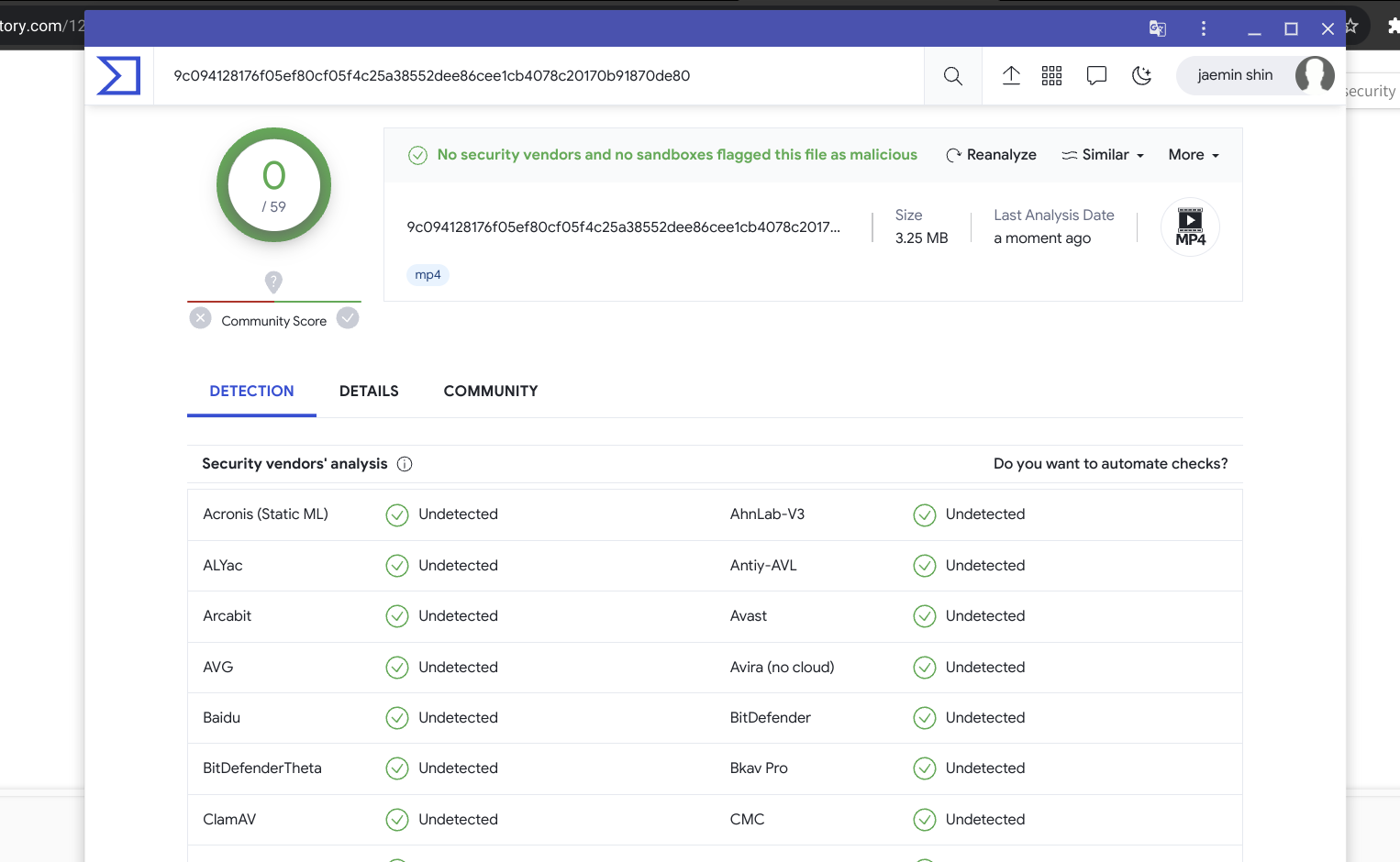This screenshot has width=1400, height=862.
Task: Click the Community Score label
Action: 273,321
